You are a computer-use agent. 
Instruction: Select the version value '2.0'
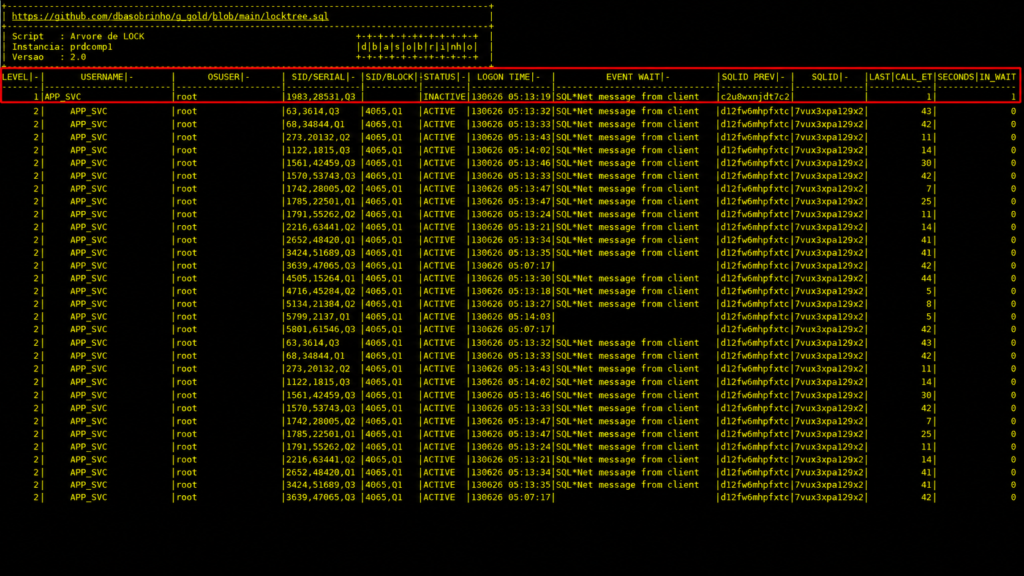tap(78, 57)
